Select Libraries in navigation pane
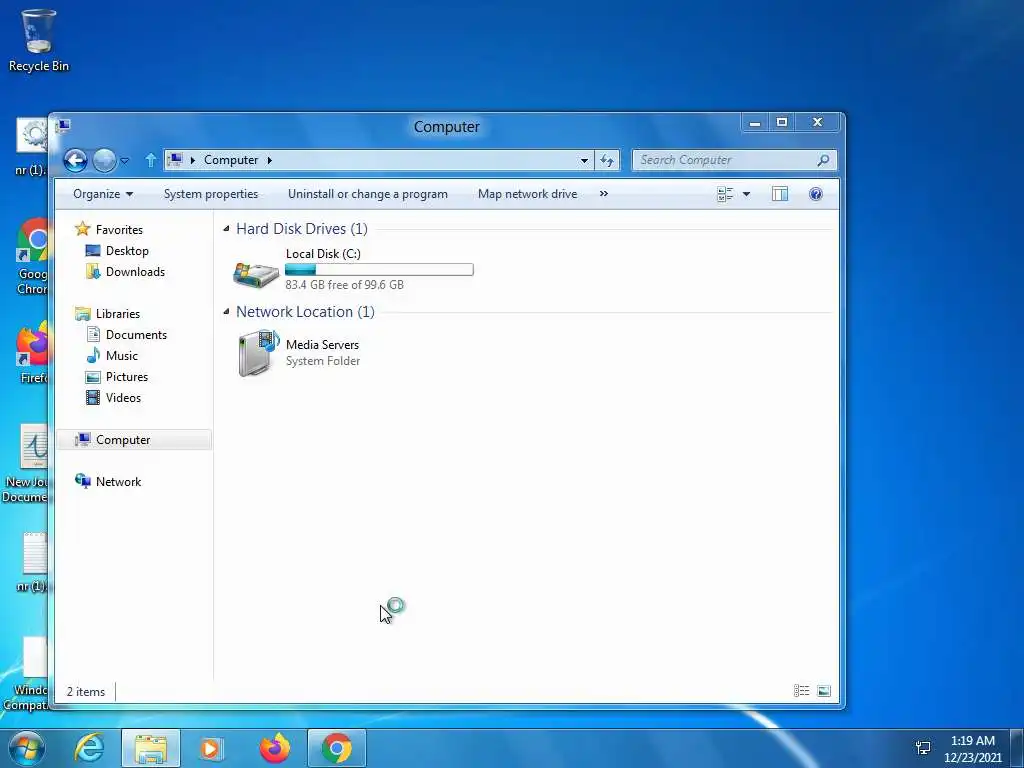This screenshot has height=768, width=1024. coord(118,313)
